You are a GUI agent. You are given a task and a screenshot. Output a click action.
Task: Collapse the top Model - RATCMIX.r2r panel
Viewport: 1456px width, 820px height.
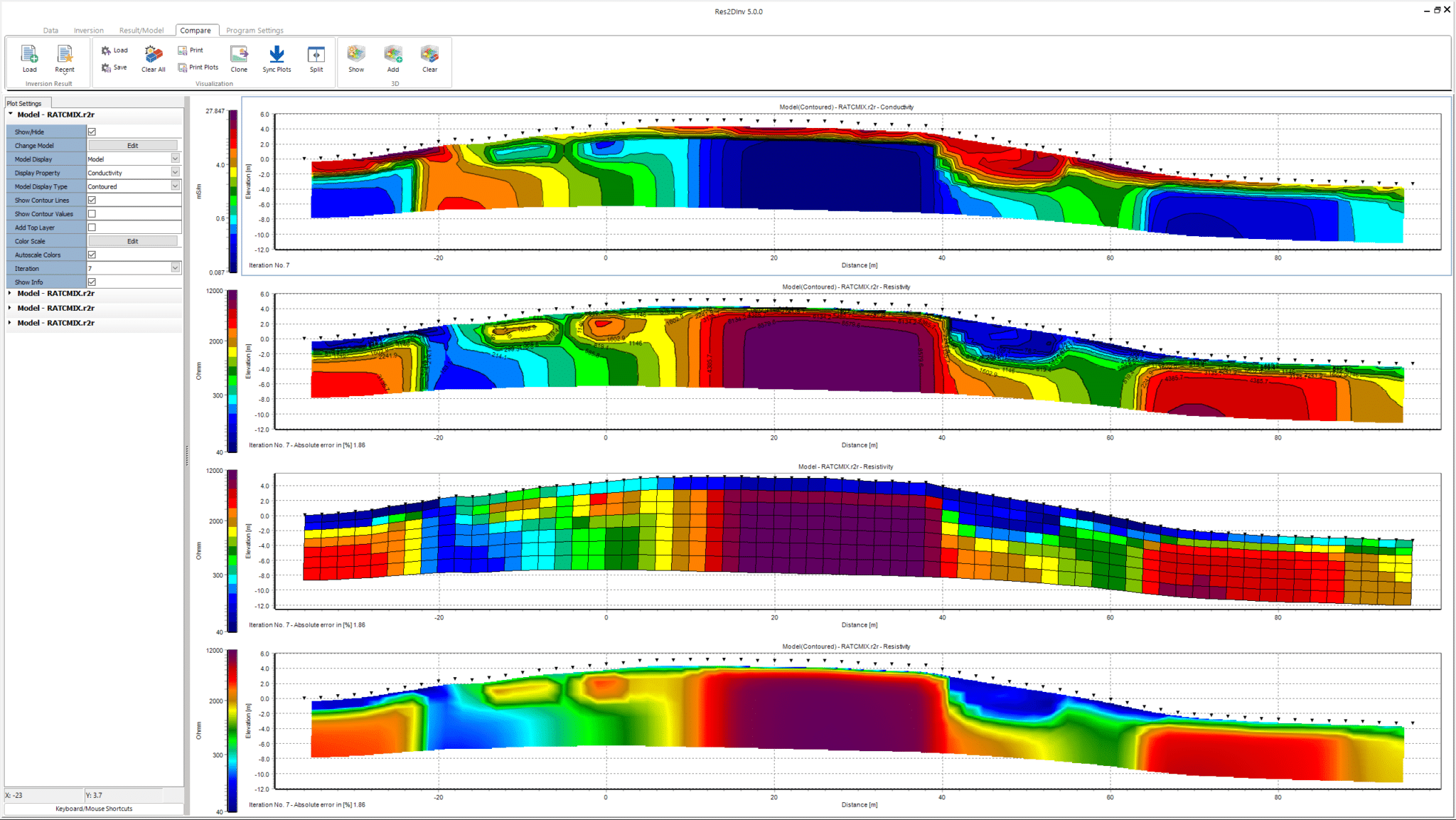coord(9,115)
